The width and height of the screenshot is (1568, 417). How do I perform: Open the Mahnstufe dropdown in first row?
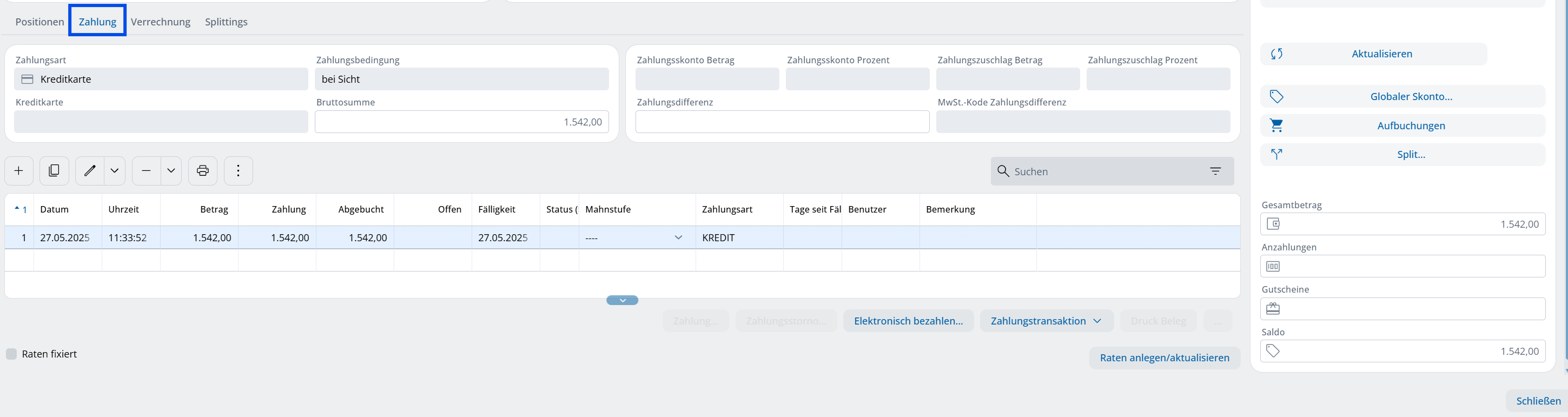(678, 237)
